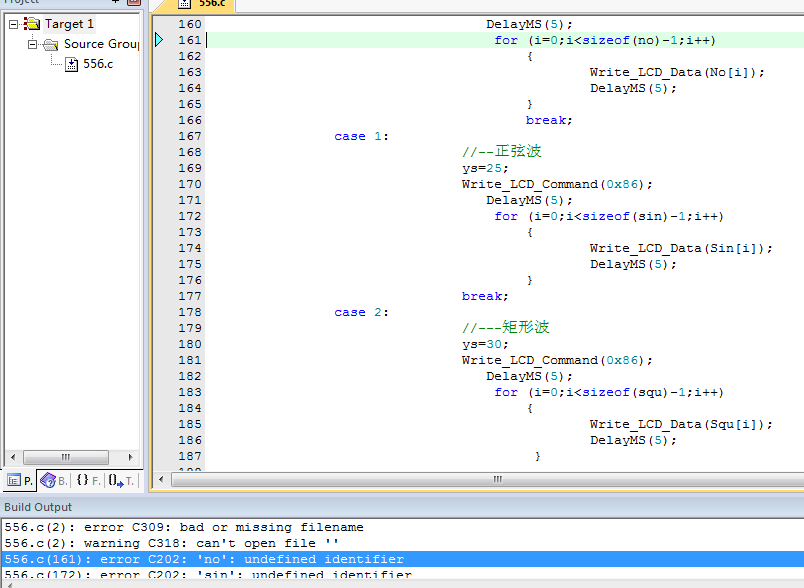Click the 'case 1:' label
The width and height of the screenshot is (804, 588).
click(361, 136)
